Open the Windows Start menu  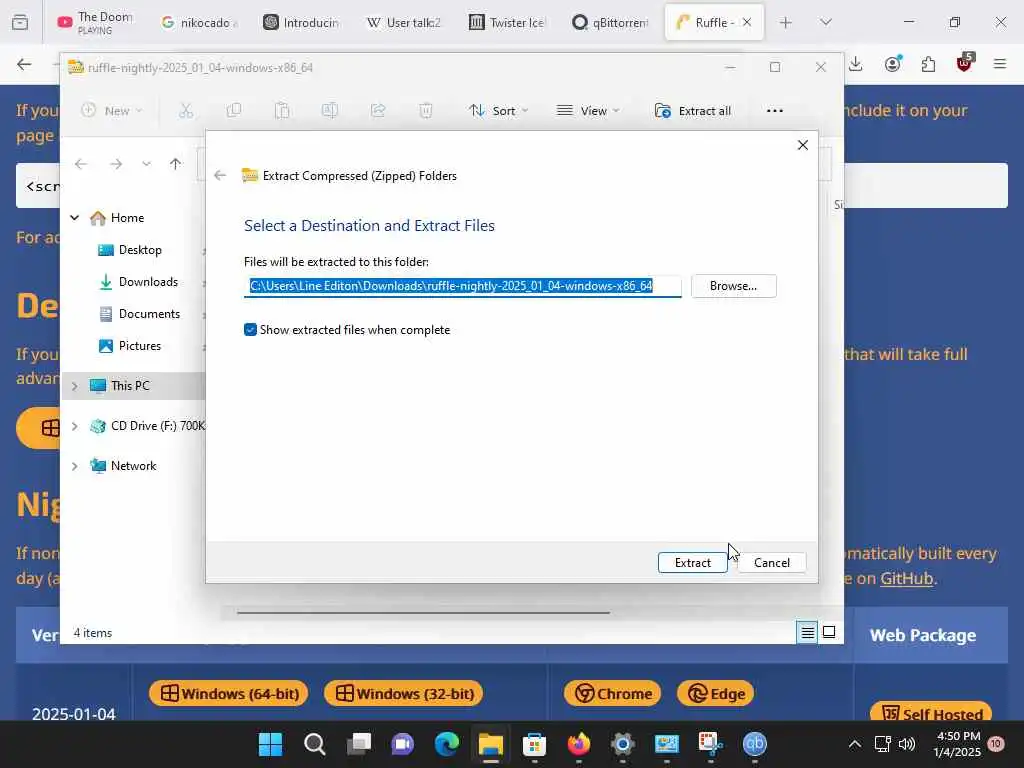click(x=270, y=744)
